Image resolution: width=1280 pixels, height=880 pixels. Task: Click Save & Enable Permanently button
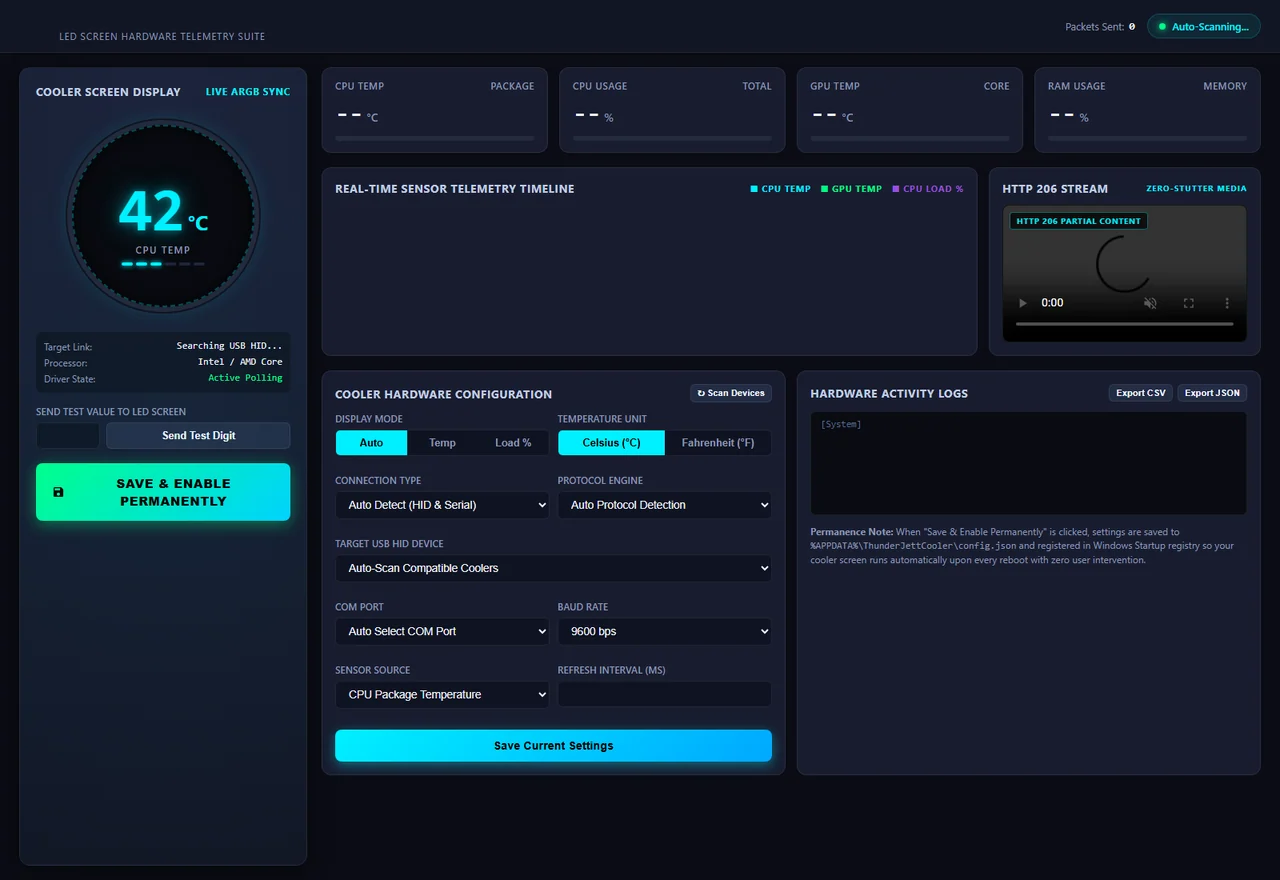pyautogui.click(x=163, y=492)
